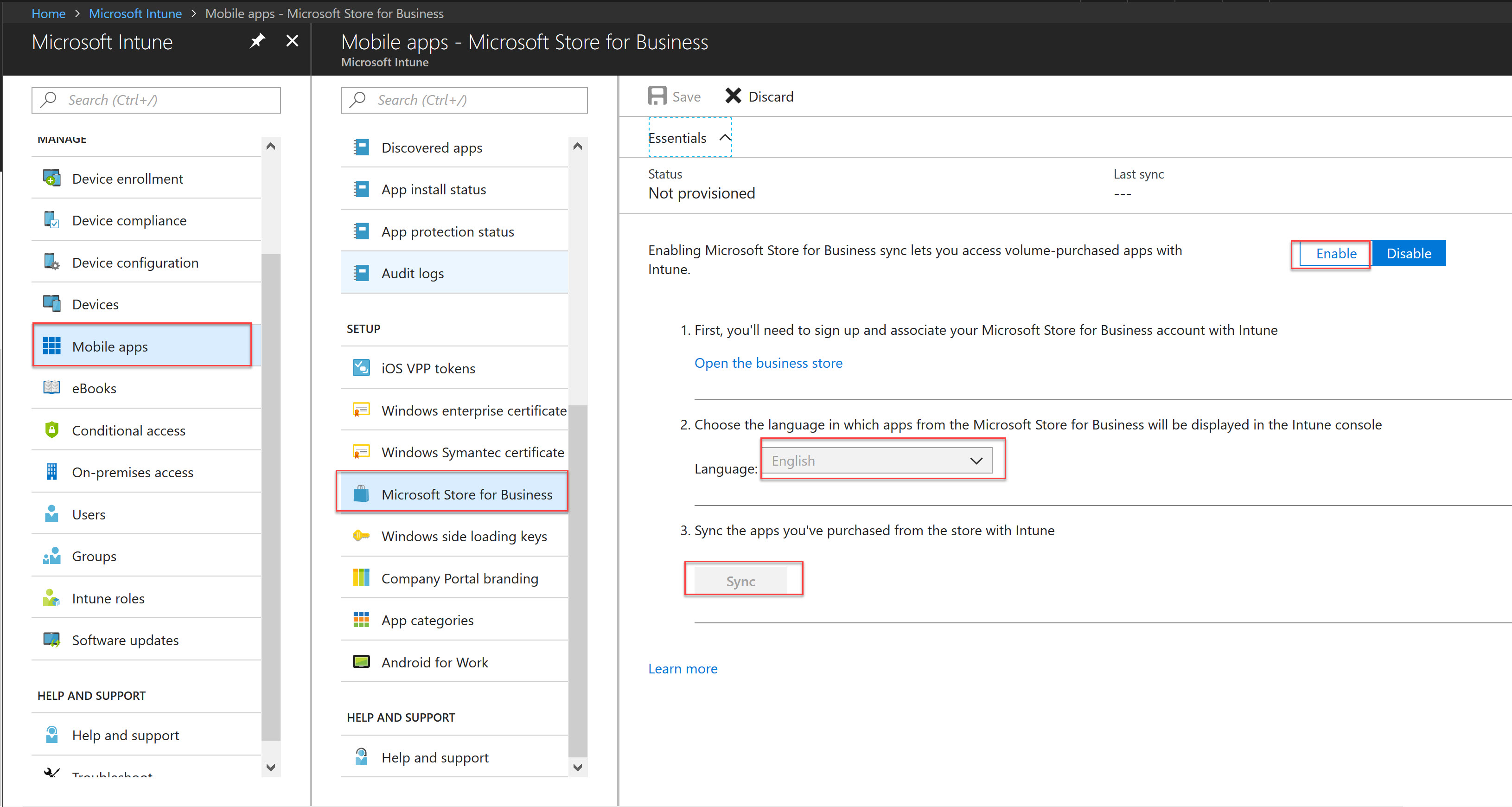Click the Intune roles icon
This screenshot has width=1512, height=807.
(51, 598)
